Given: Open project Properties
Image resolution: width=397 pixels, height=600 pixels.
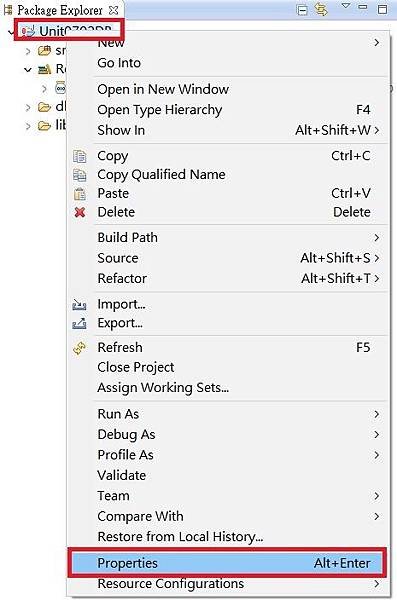Looking at the screenshot, I should (x=227, y=563).
